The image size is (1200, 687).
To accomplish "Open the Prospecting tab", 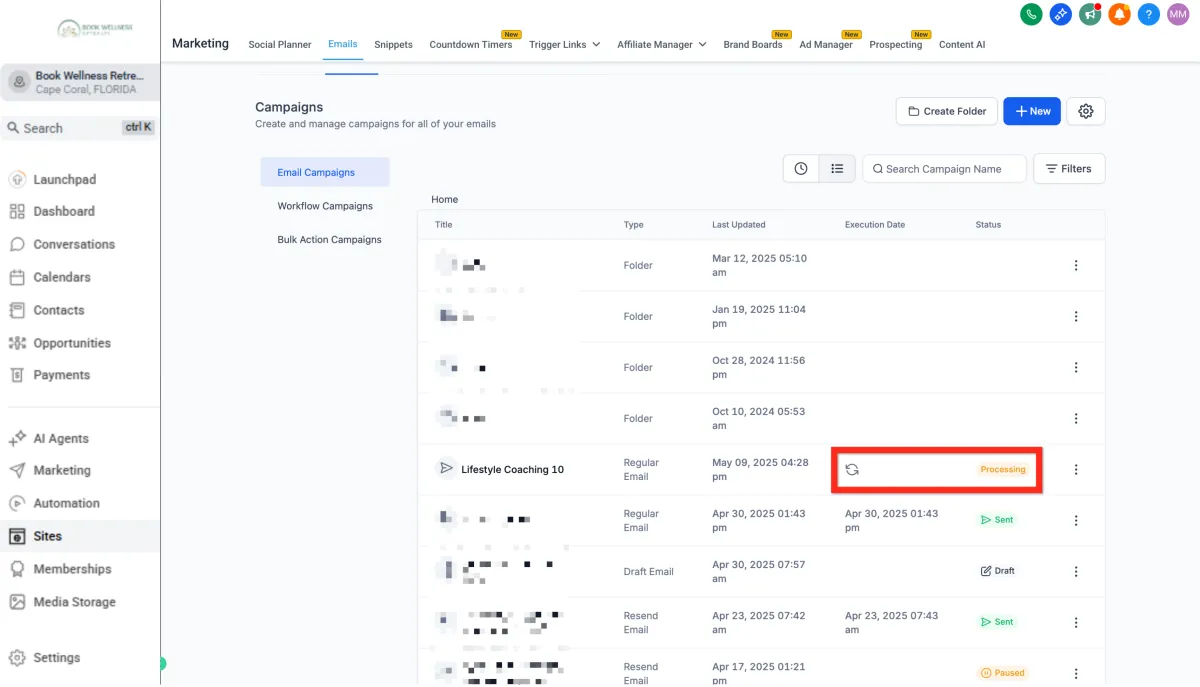I will [x=896, y=44].
